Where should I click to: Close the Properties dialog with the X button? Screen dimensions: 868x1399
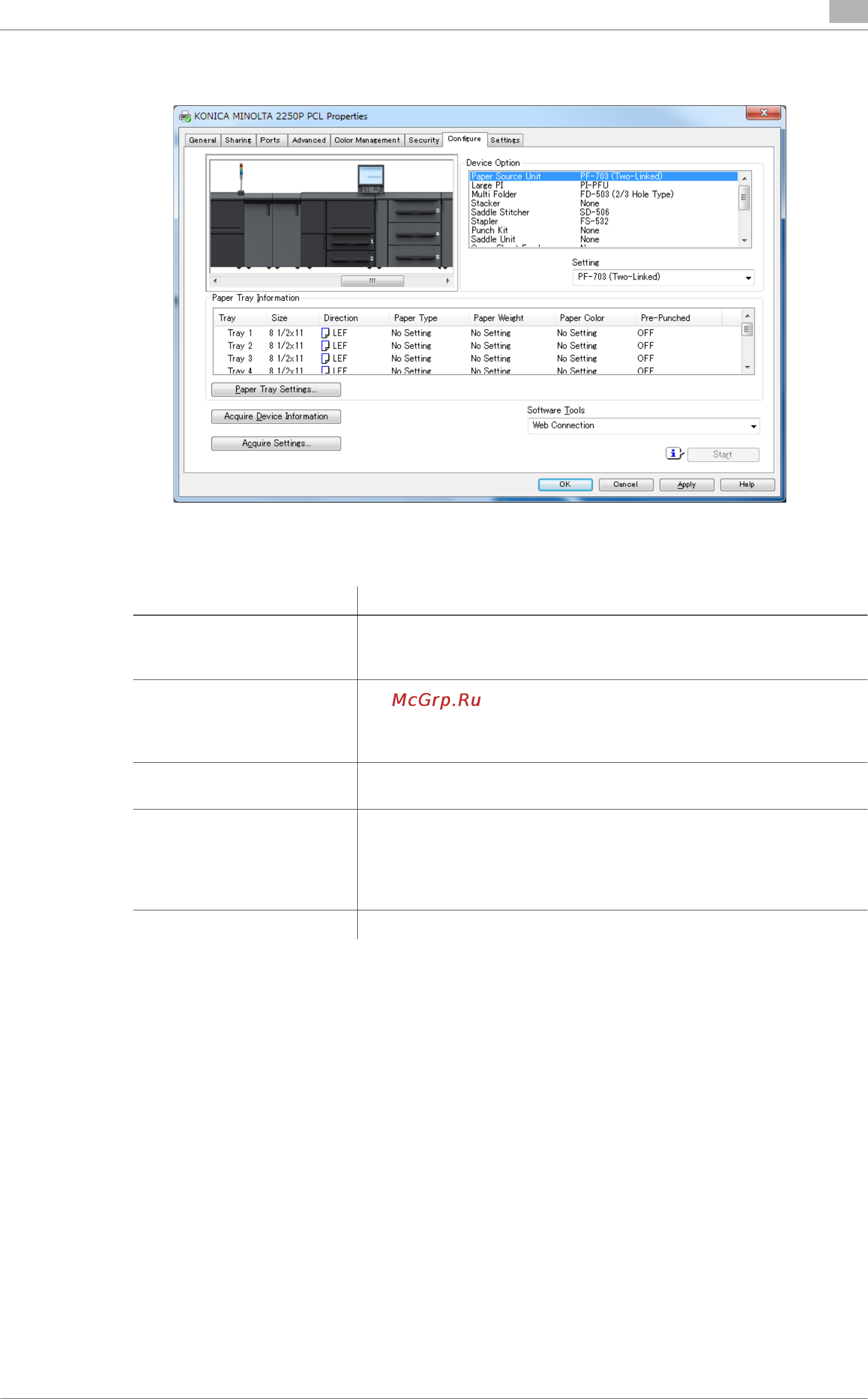pyautogui.click(x=764, y=112)
